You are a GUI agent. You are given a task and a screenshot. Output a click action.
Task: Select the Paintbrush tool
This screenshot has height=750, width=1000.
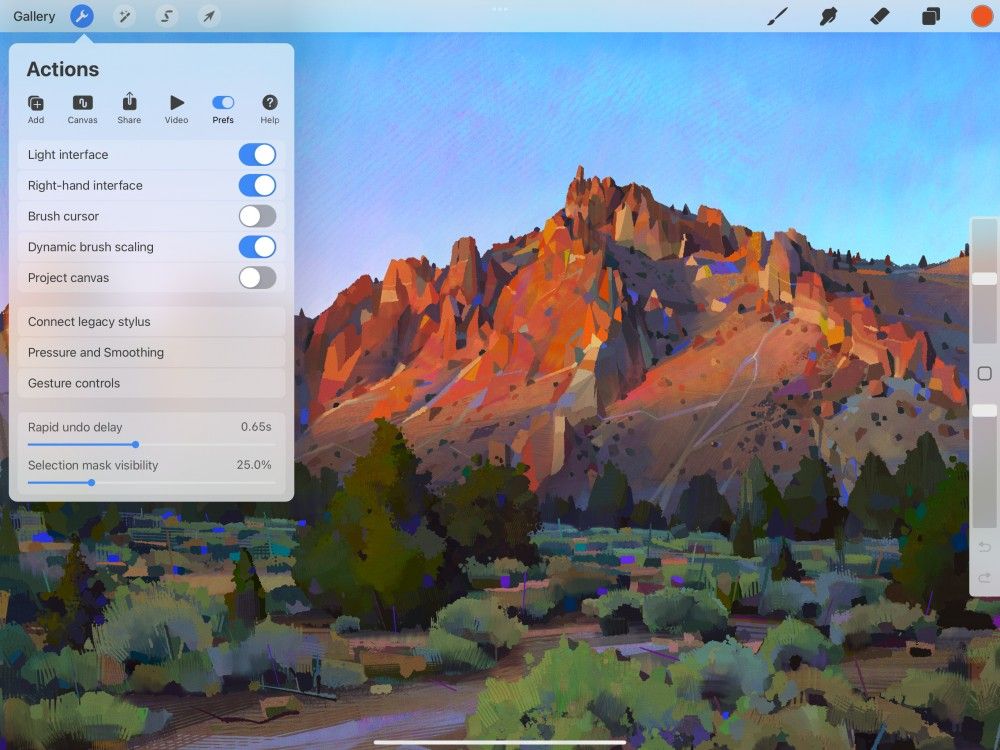click(778, 16)
